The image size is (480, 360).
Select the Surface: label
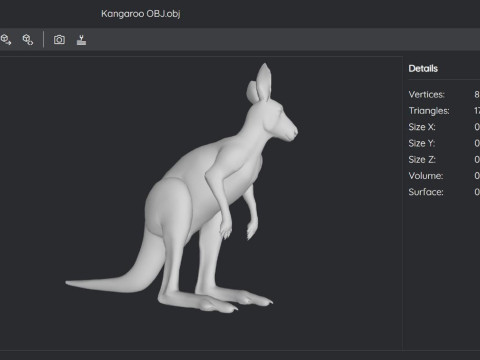point(426,192)
